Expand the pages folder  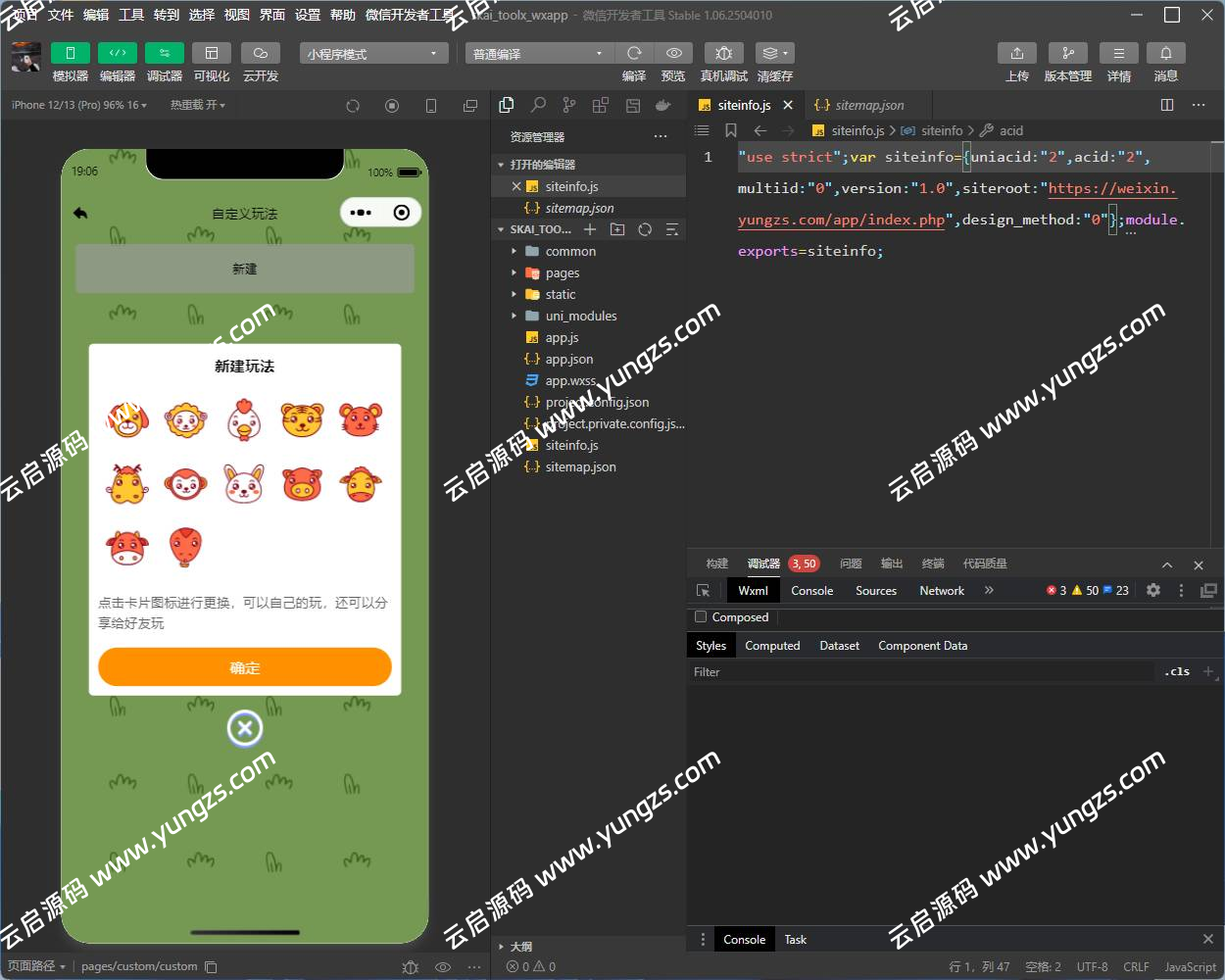point(563,273)
